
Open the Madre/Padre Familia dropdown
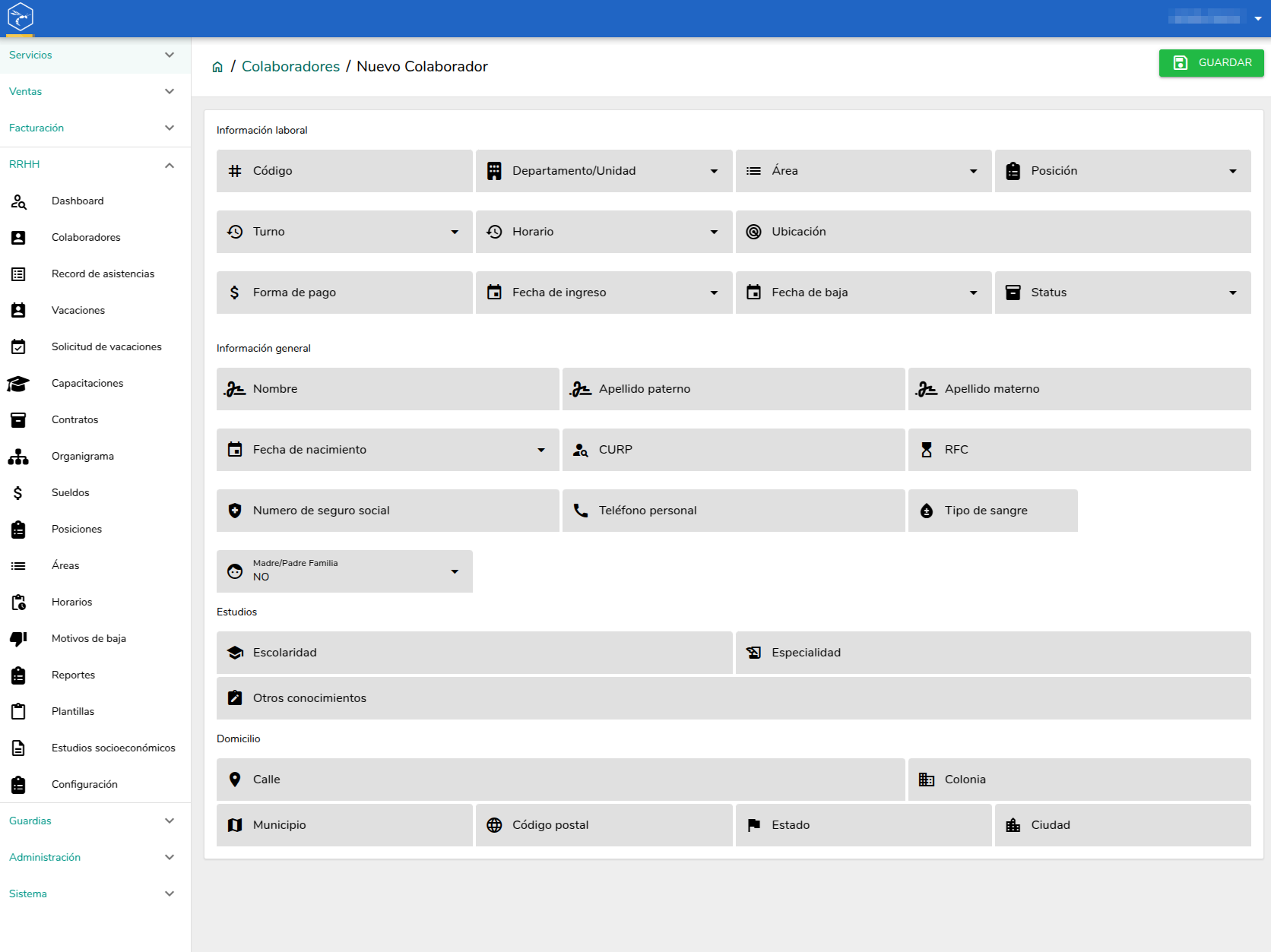[344, 571]
